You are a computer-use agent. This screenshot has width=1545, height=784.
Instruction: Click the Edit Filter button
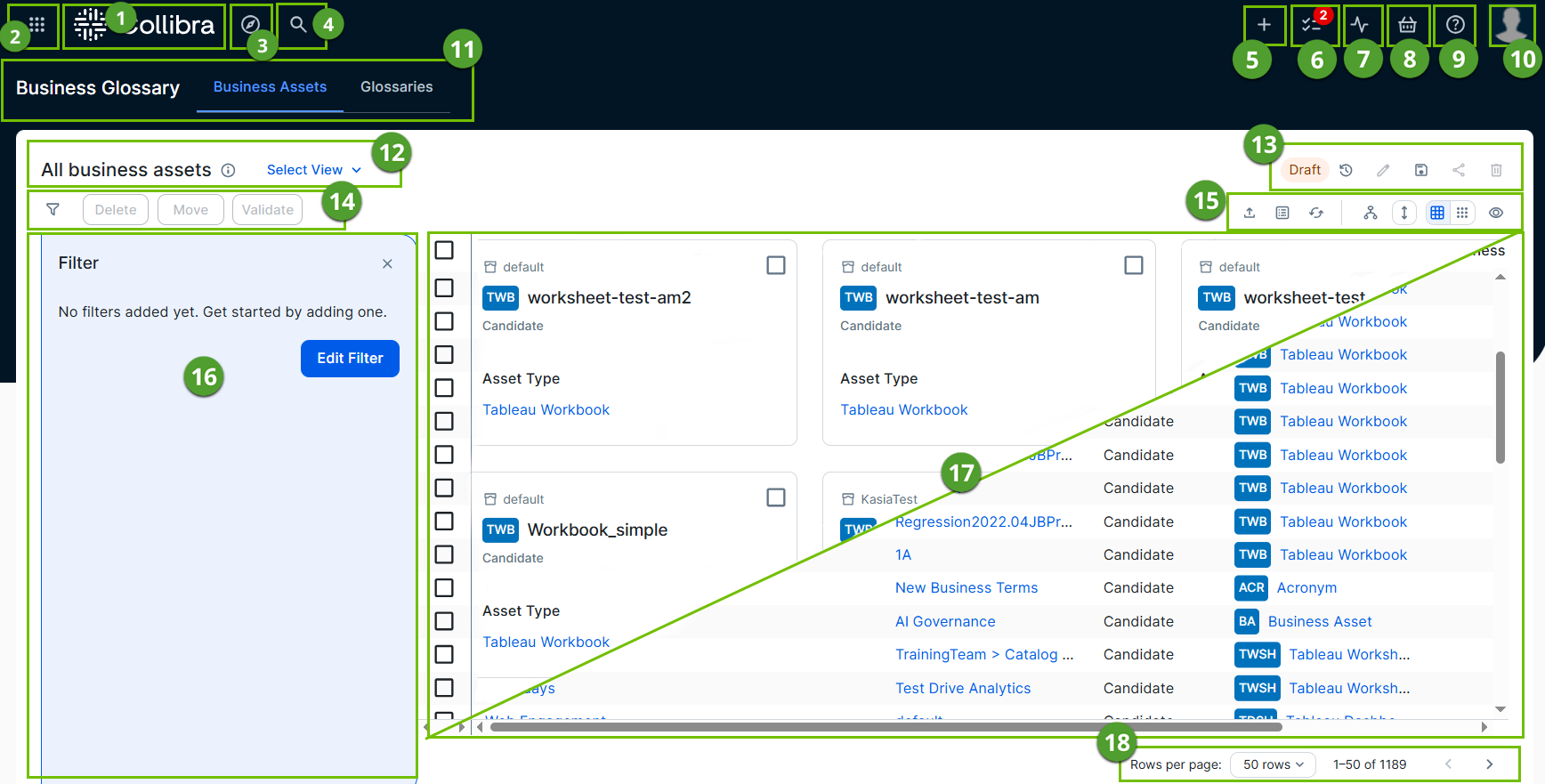tap(350, 359)
